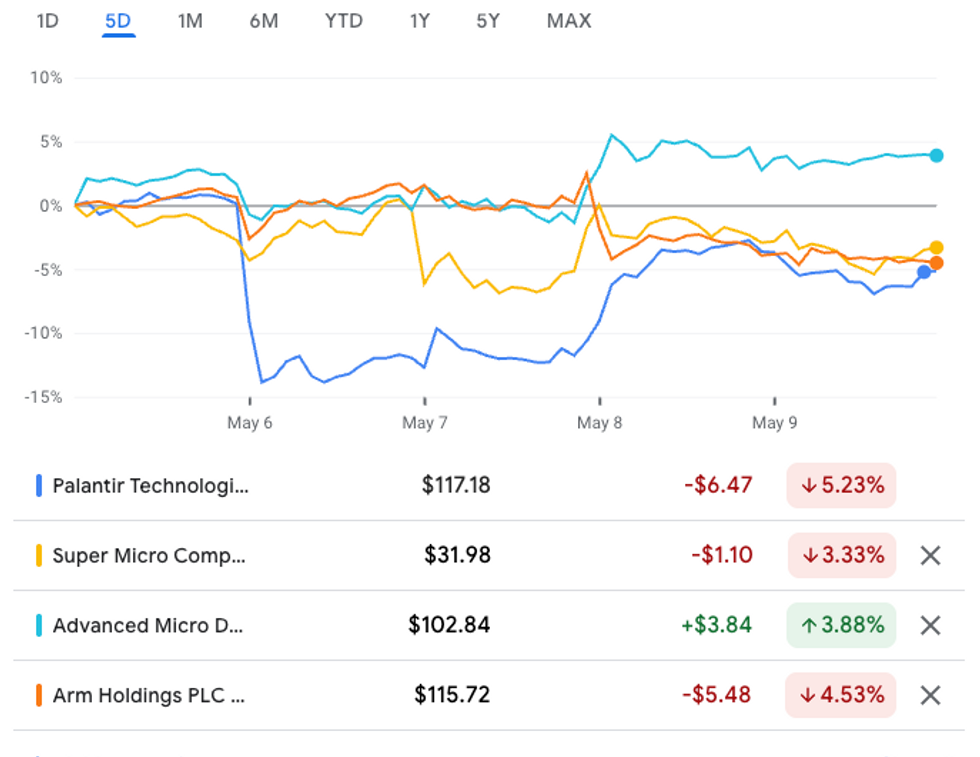Remove Super Micro Computer from comparison
The image size is (980, 757).
coord(930,555)
